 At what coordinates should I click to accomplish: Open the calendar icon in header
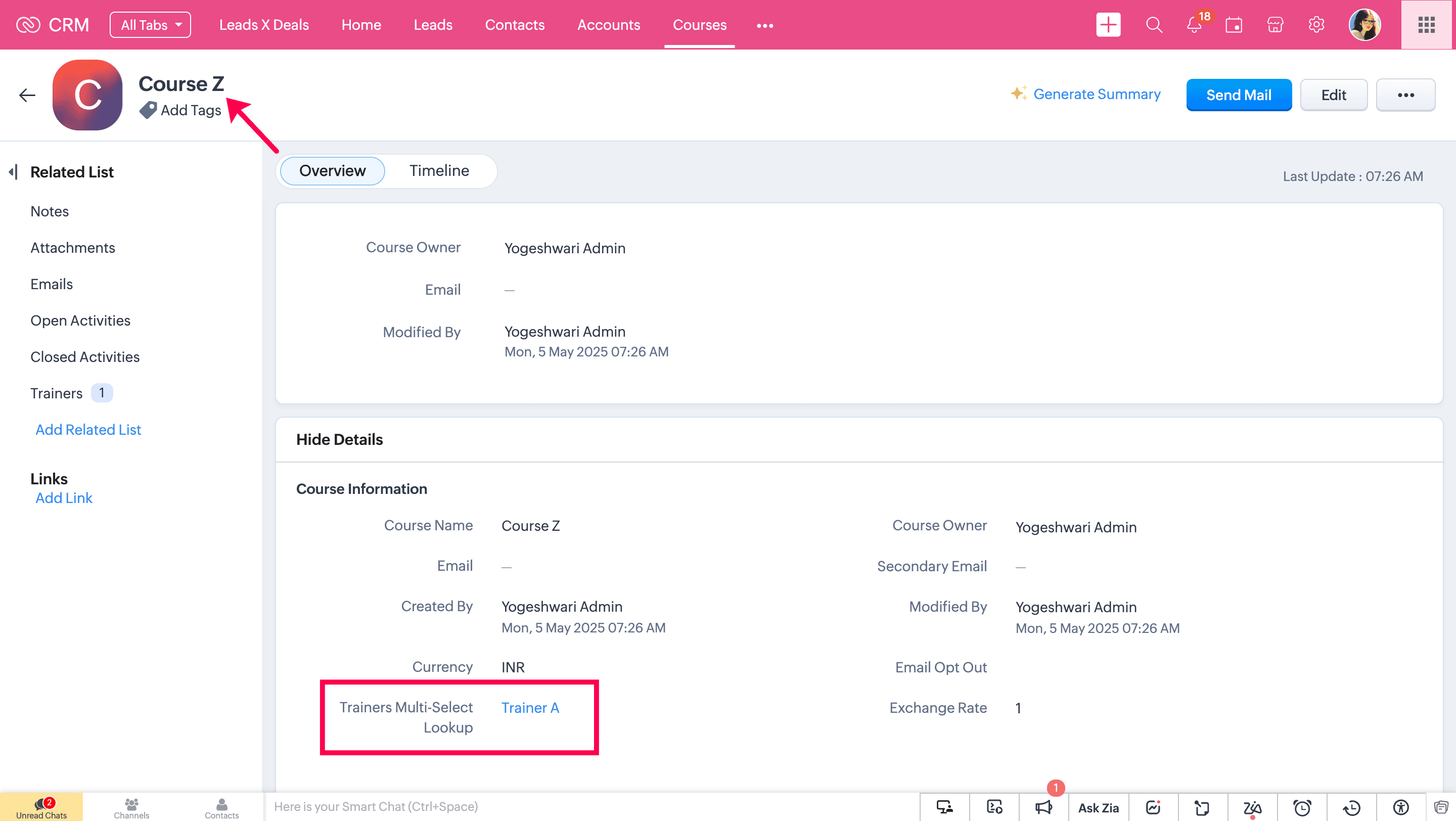pyautogui.click(x=1234, y=25)
